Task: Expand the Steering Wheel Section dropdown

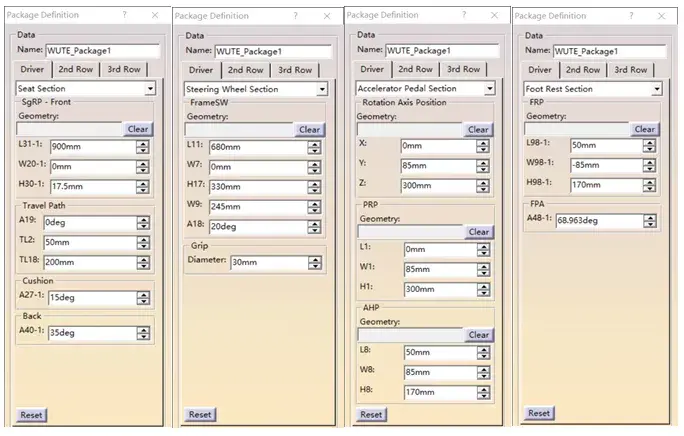Action: (321, 90)
